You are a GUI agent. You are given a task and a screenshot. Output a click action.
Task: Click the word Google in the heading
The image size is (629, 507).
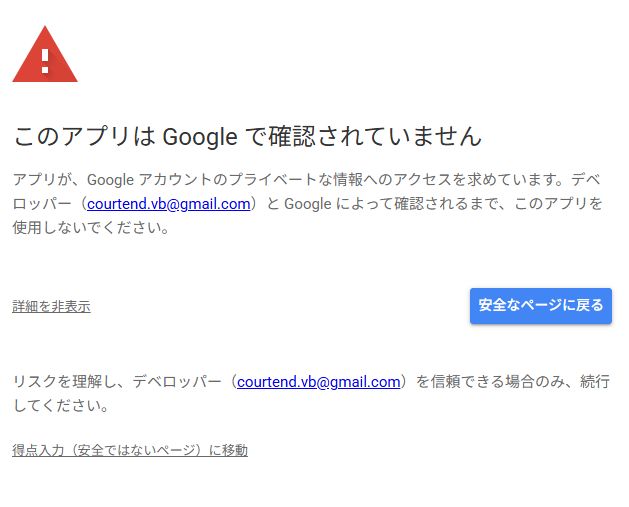199,136
